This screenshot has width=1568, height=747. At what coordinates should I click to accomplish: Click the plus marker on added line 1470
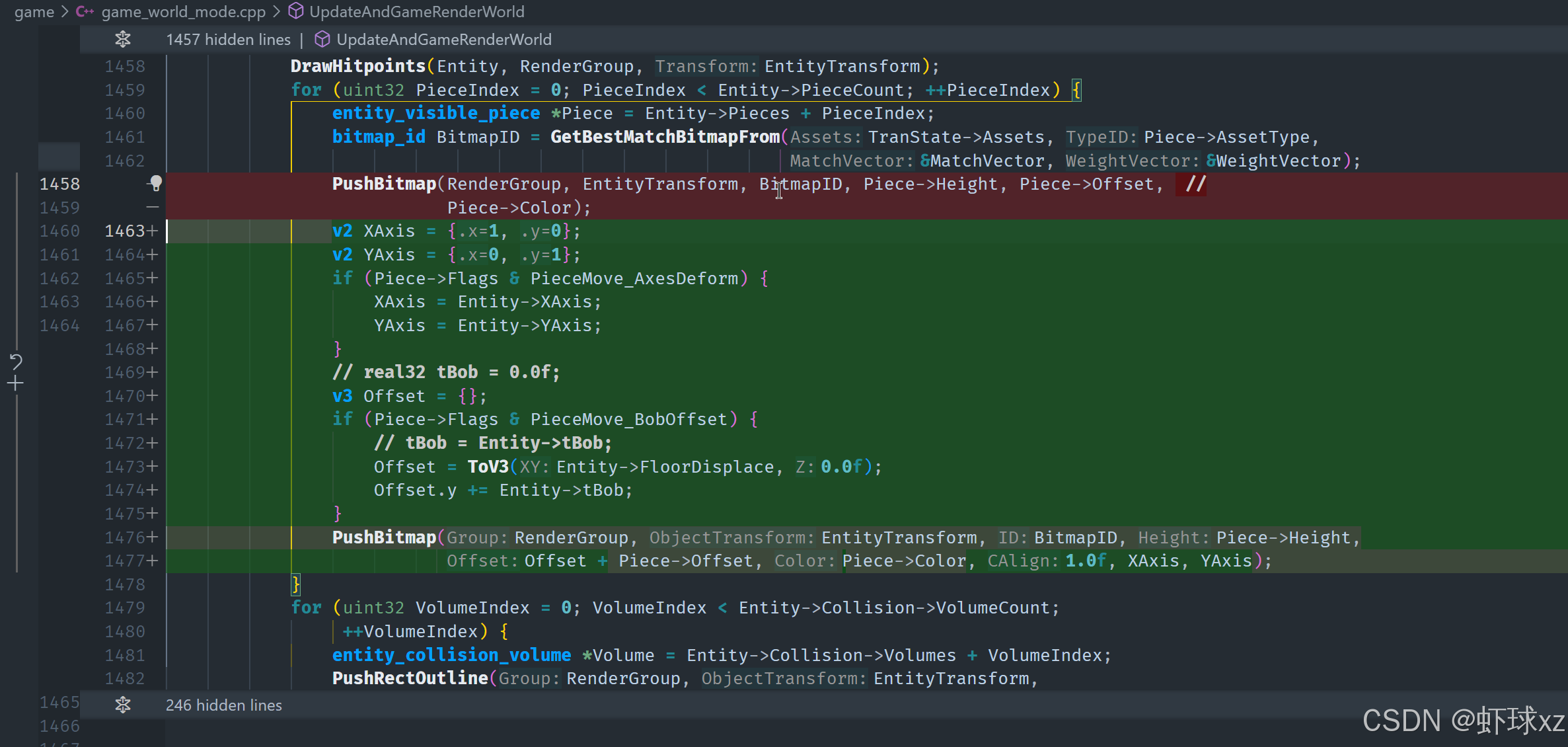[153, 396]
